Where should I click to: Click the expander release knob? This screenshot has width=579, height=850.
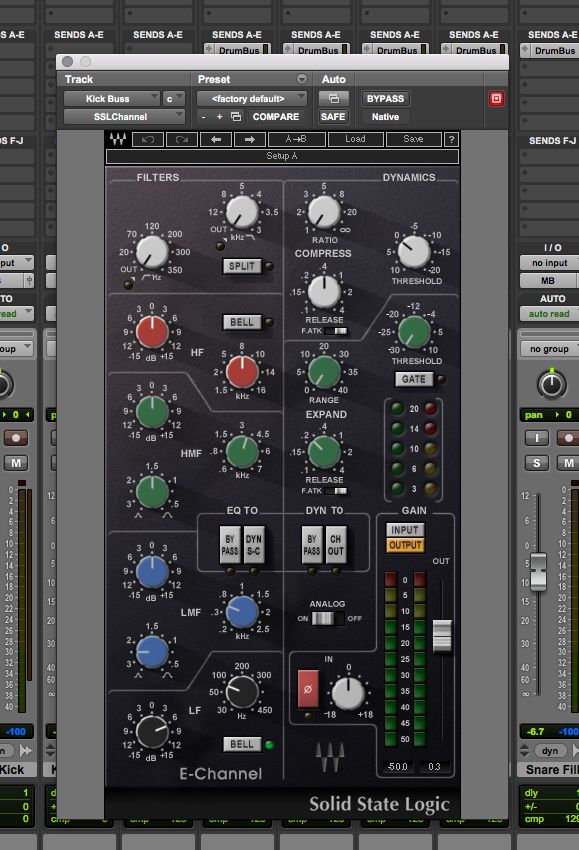click(324, 452)
